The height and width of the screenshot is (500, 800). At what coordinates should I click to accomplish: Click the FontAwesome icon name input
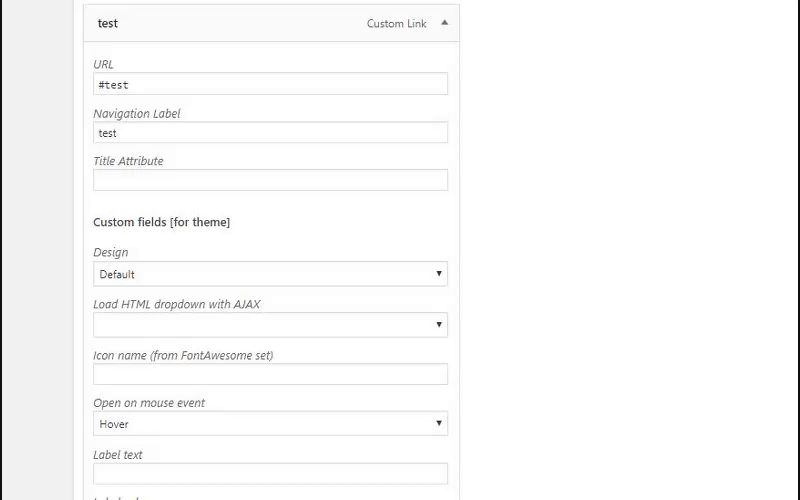(270, 374)
